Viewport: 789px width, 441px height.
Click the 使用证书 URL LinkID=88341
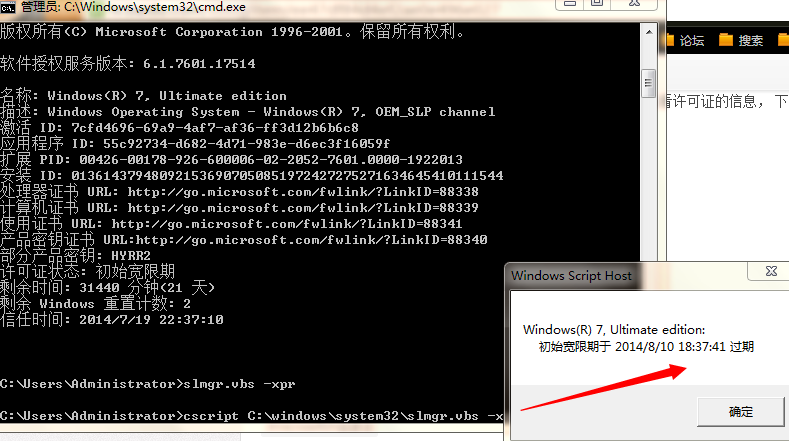pos(287,224)
